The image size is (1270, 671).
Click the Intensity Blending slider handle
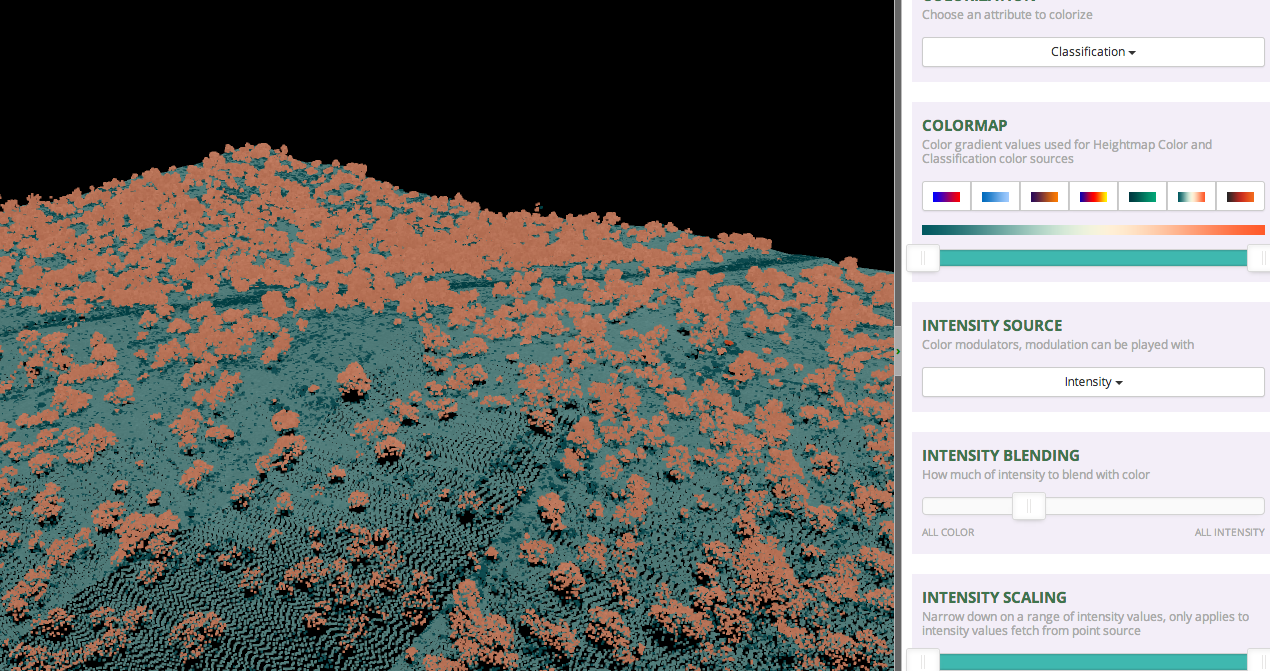click(x=1028, y=506)
